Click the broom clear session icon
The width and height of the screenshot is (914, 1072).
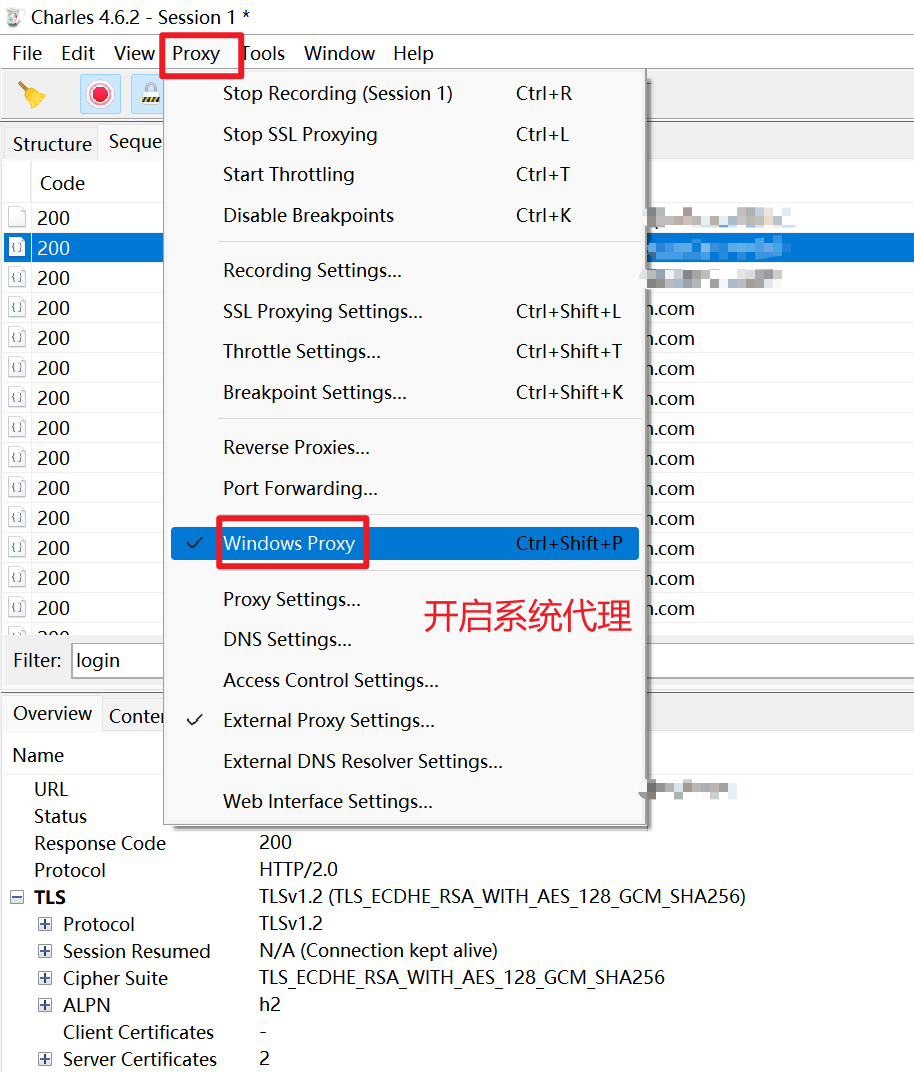pos(31,94)
